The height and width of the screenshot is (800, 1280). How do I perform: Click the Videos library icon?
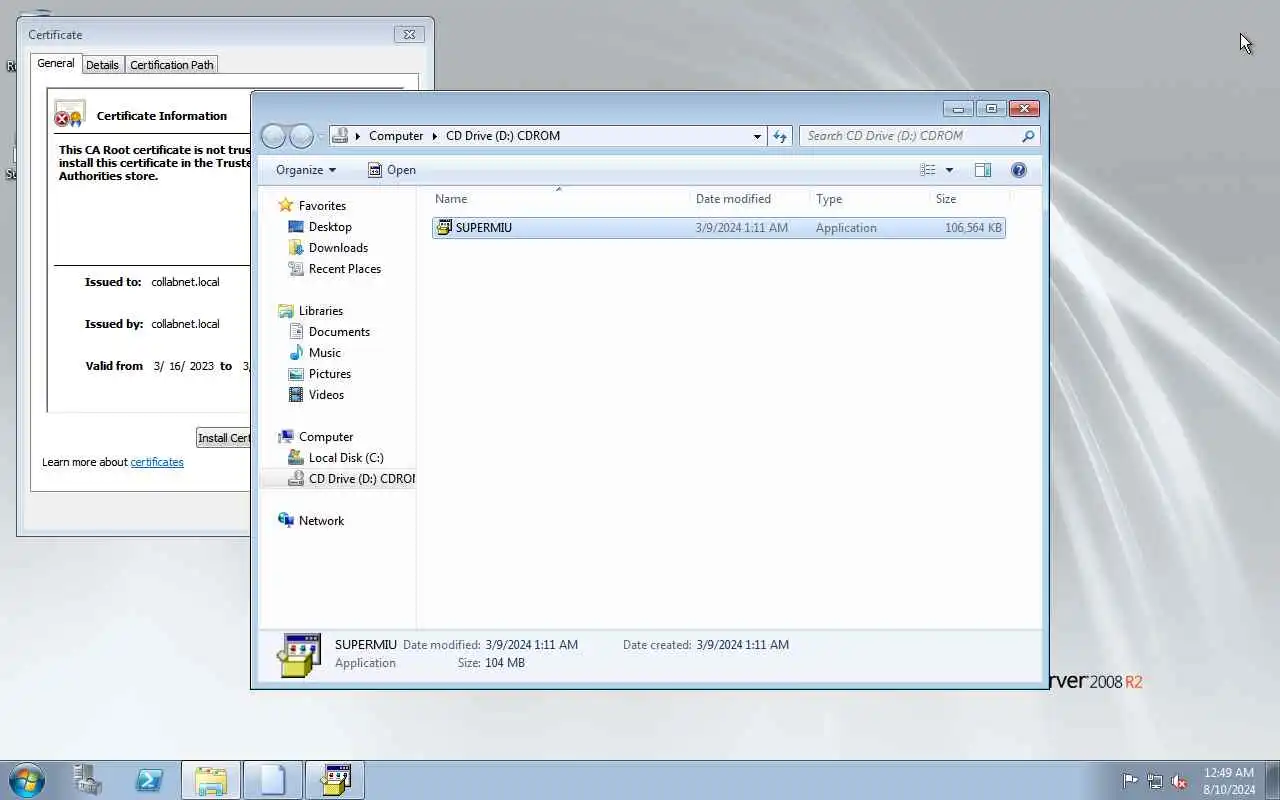coord(296,395)
